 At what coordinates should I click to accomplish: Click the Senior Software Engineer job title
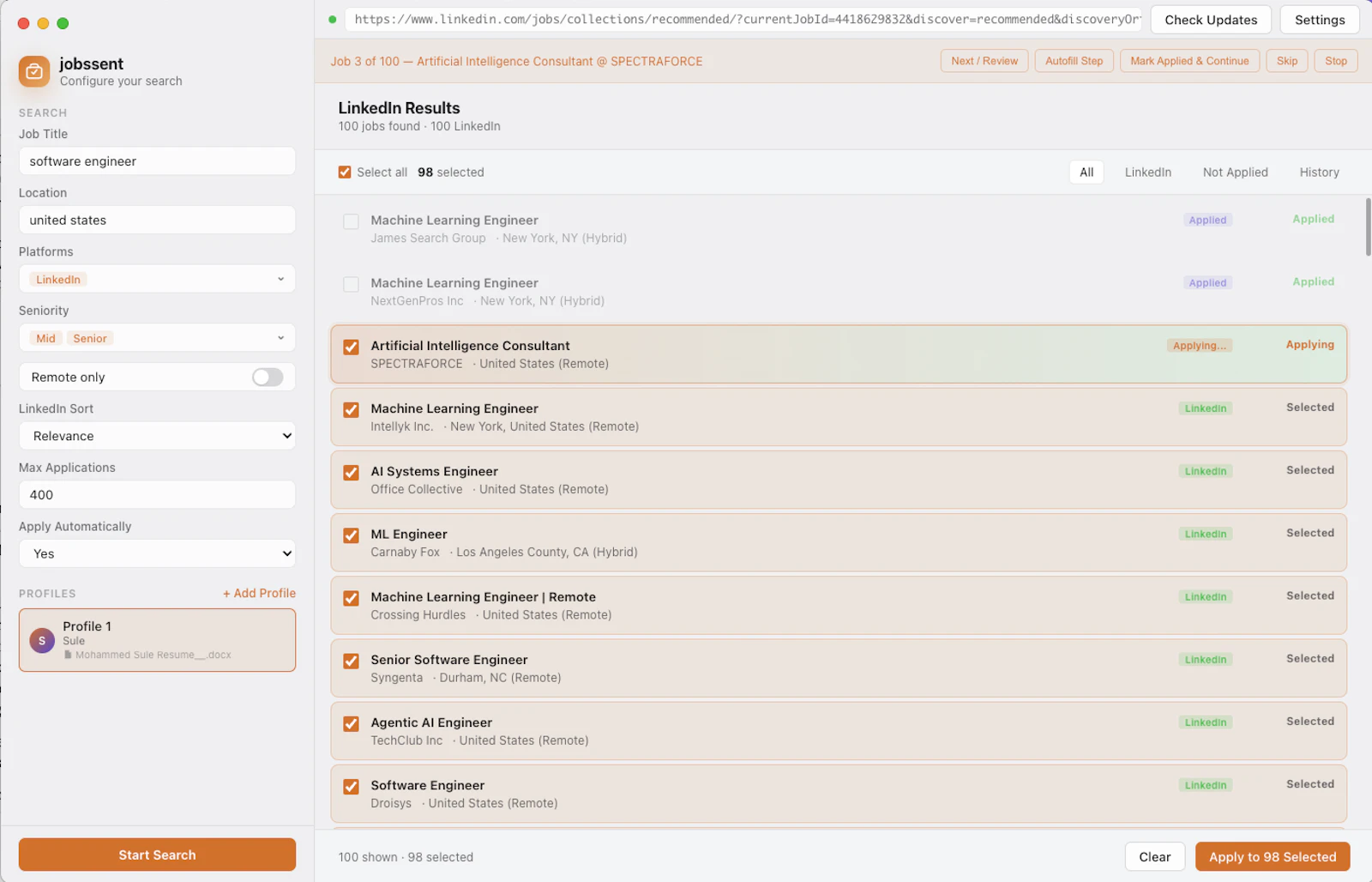tap(448, 660)
